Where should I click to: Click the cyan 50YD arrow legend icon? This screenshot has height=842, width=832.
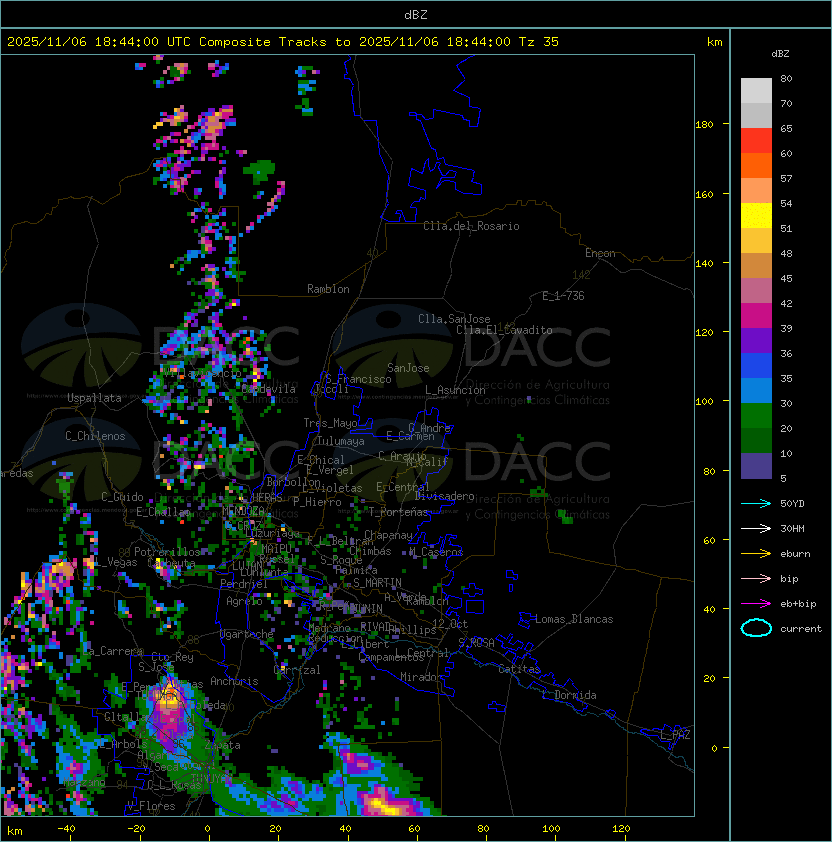coord(756,503)
